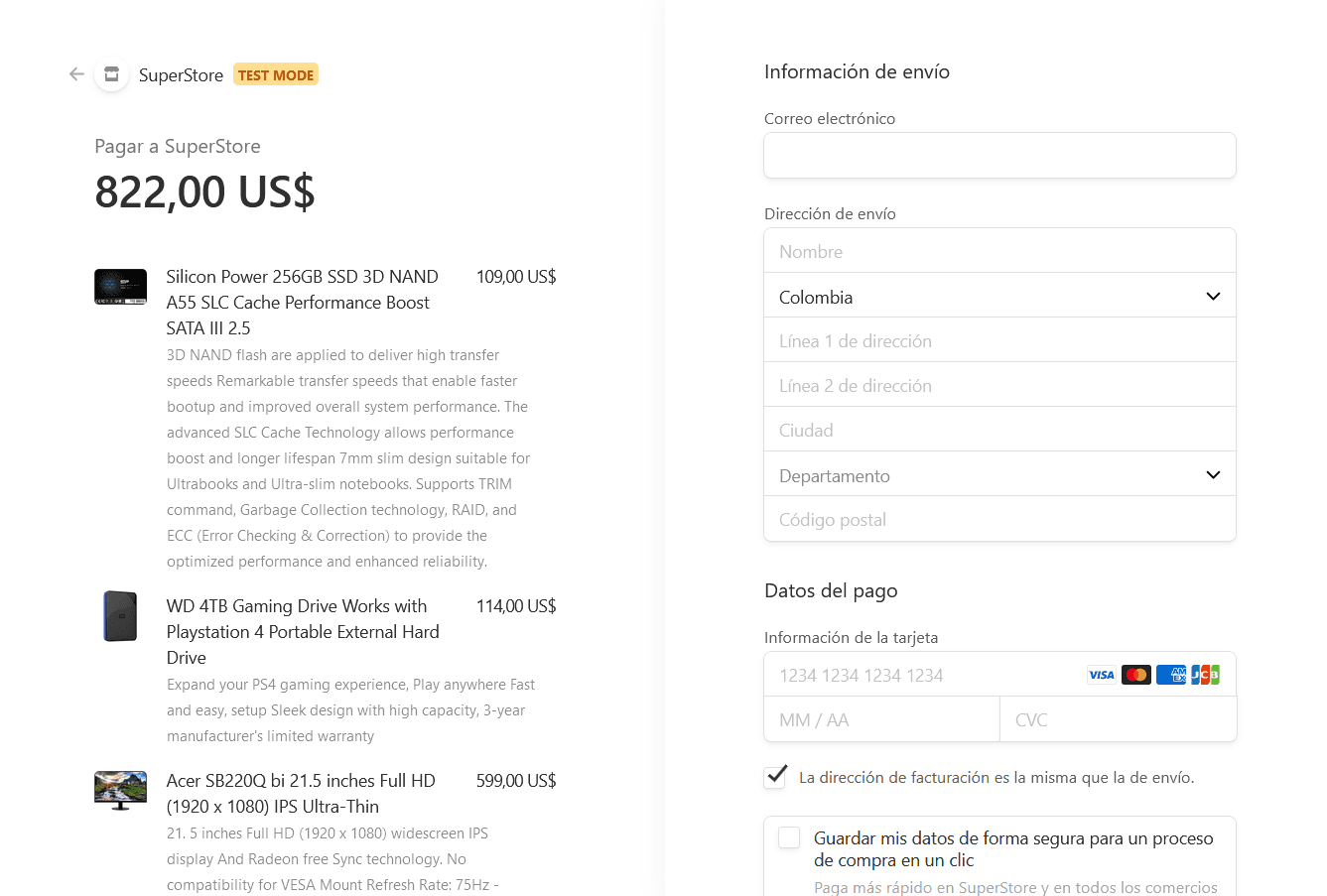Click the Información de la tarjeta label
1327x896 pixels.
point(851,637)
